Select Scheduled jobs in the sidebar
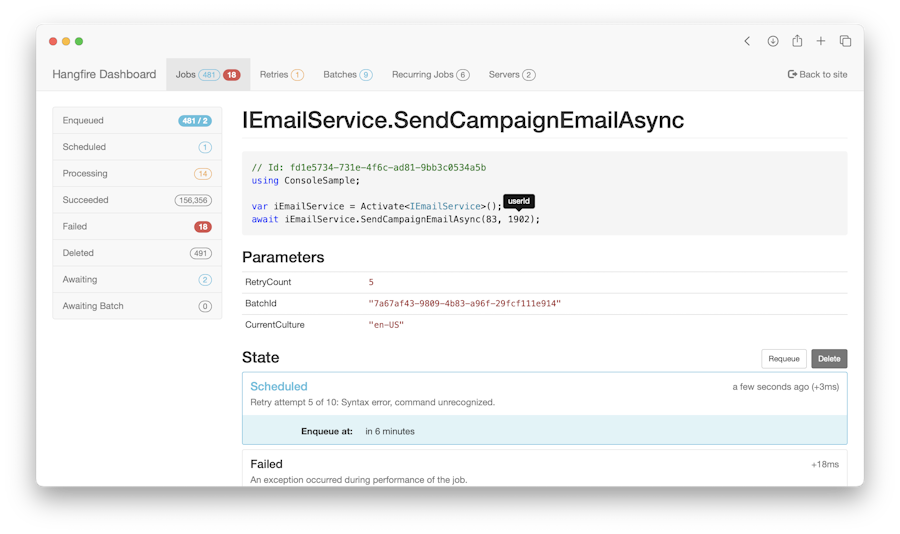The width and height of the screenshot is (900, 534). point(137,147)
